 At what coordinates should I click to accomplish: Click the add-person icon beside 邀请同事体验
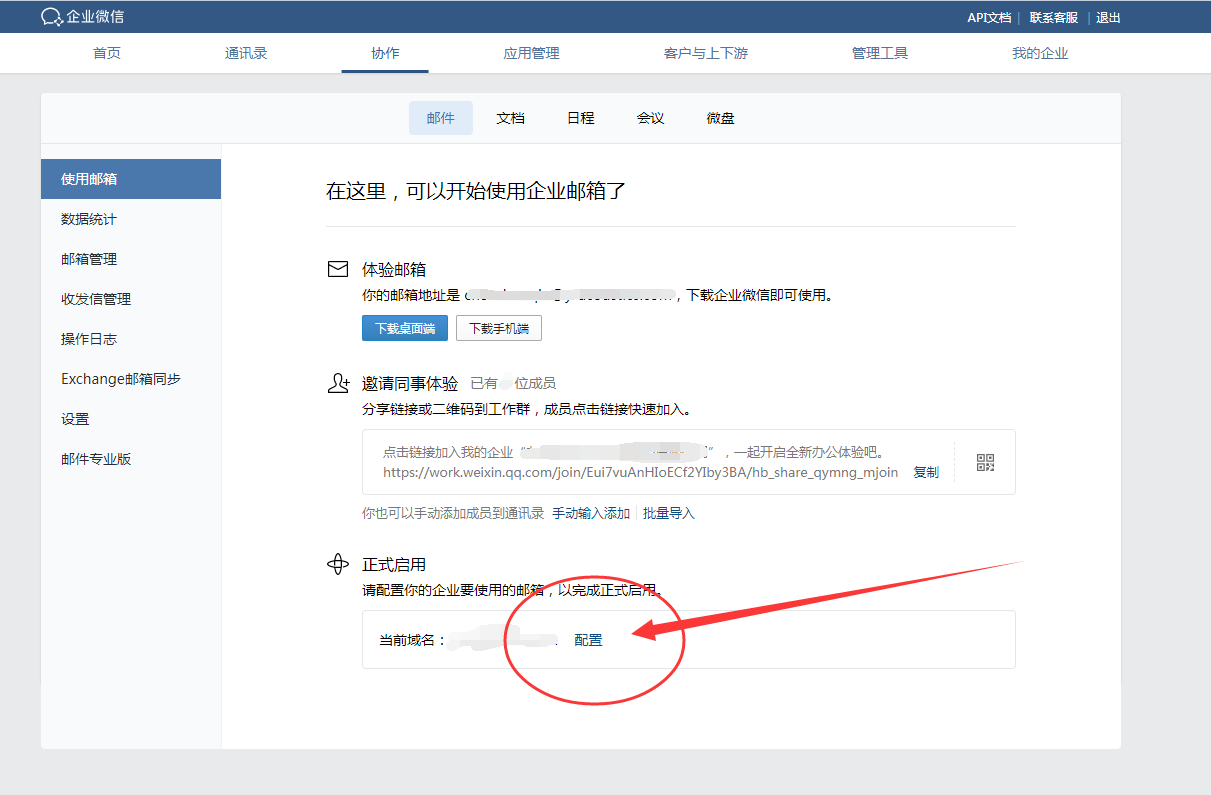[x=338, y=383]
